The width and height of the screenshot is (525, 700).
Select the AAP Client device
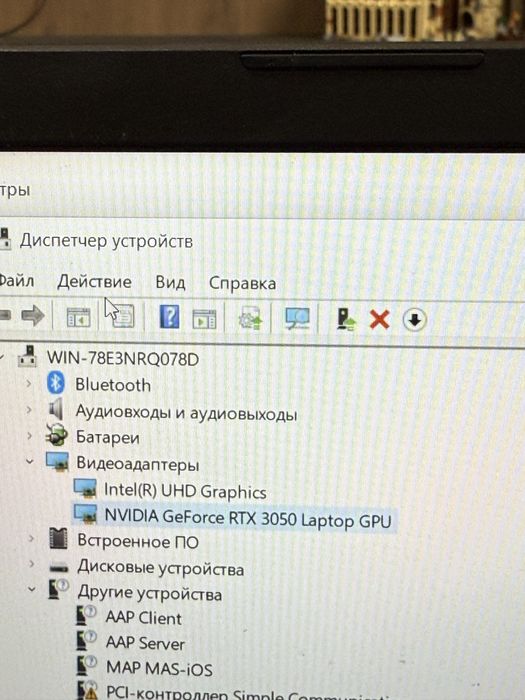pos(144,618)
